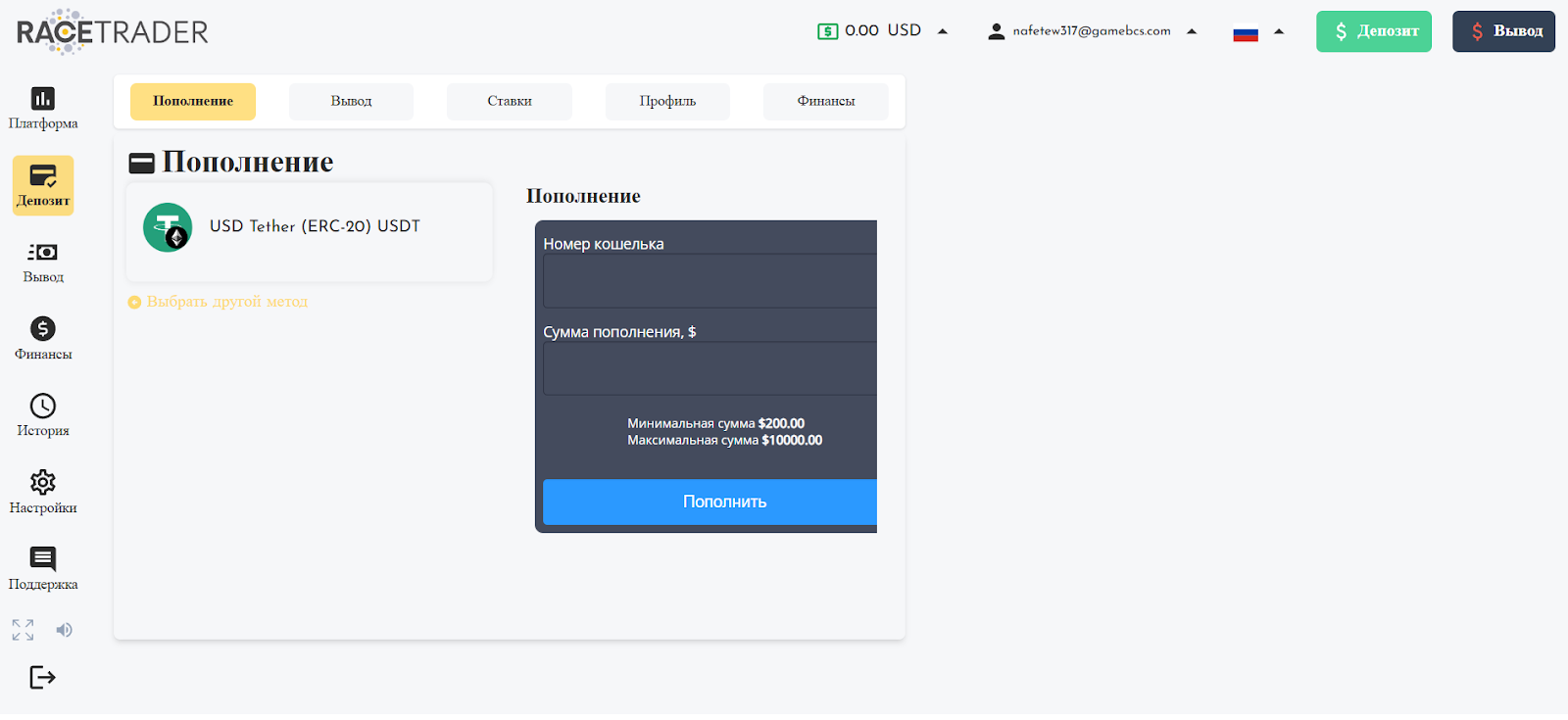
Task: Click the green Депозит button
Action: (x=1374, y=31)
